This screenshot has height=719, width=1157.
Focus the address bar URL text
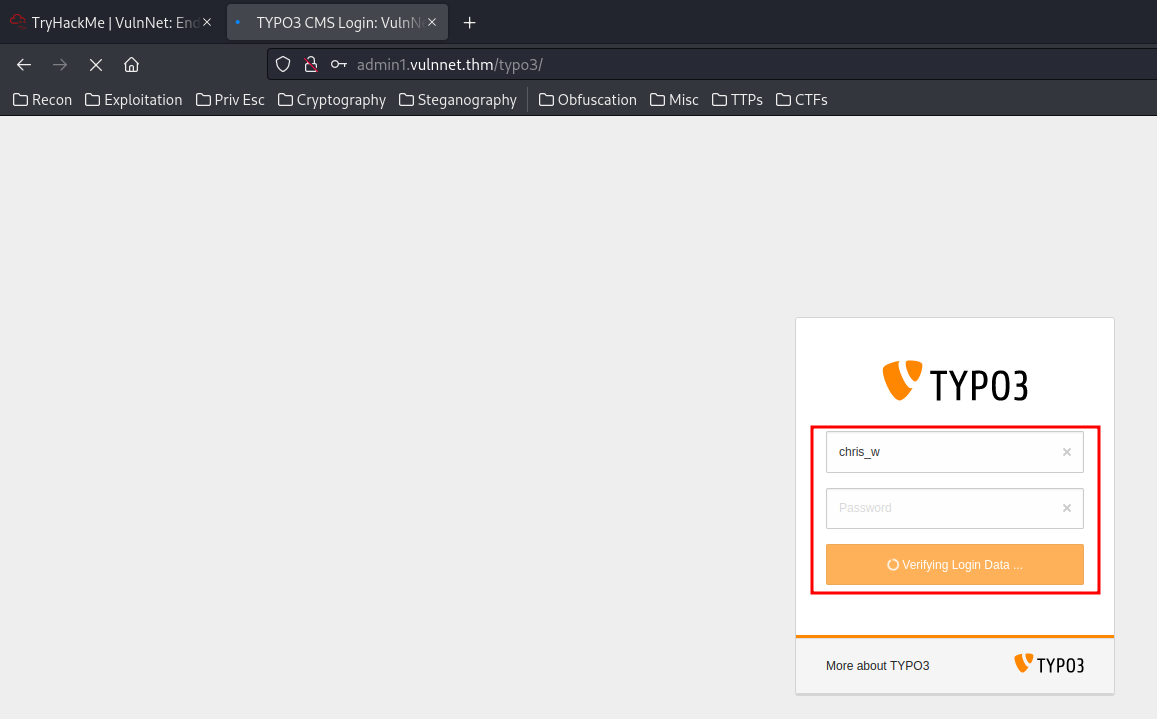click(x=449, y=65)
